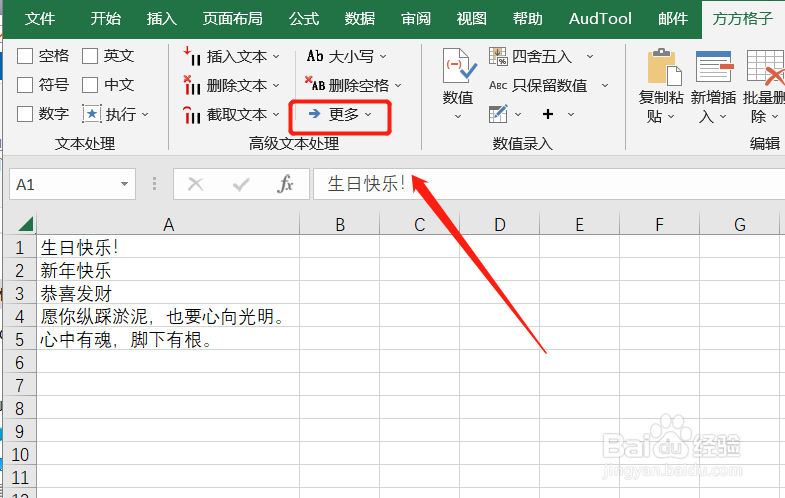785x498 pixels.
Task: Select cell with 心中有魂，脚下有根。
Action: [x=168, y=339]
